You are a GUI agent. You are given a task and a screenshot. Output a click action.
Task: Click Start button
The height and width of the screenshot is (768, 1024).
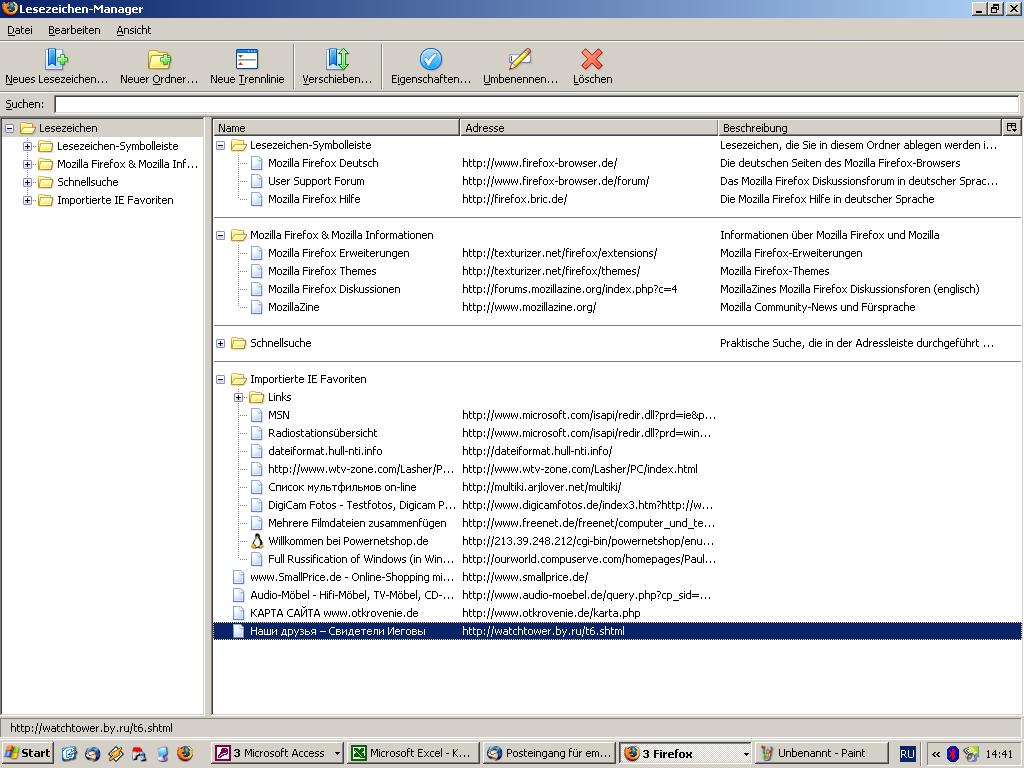27,753
